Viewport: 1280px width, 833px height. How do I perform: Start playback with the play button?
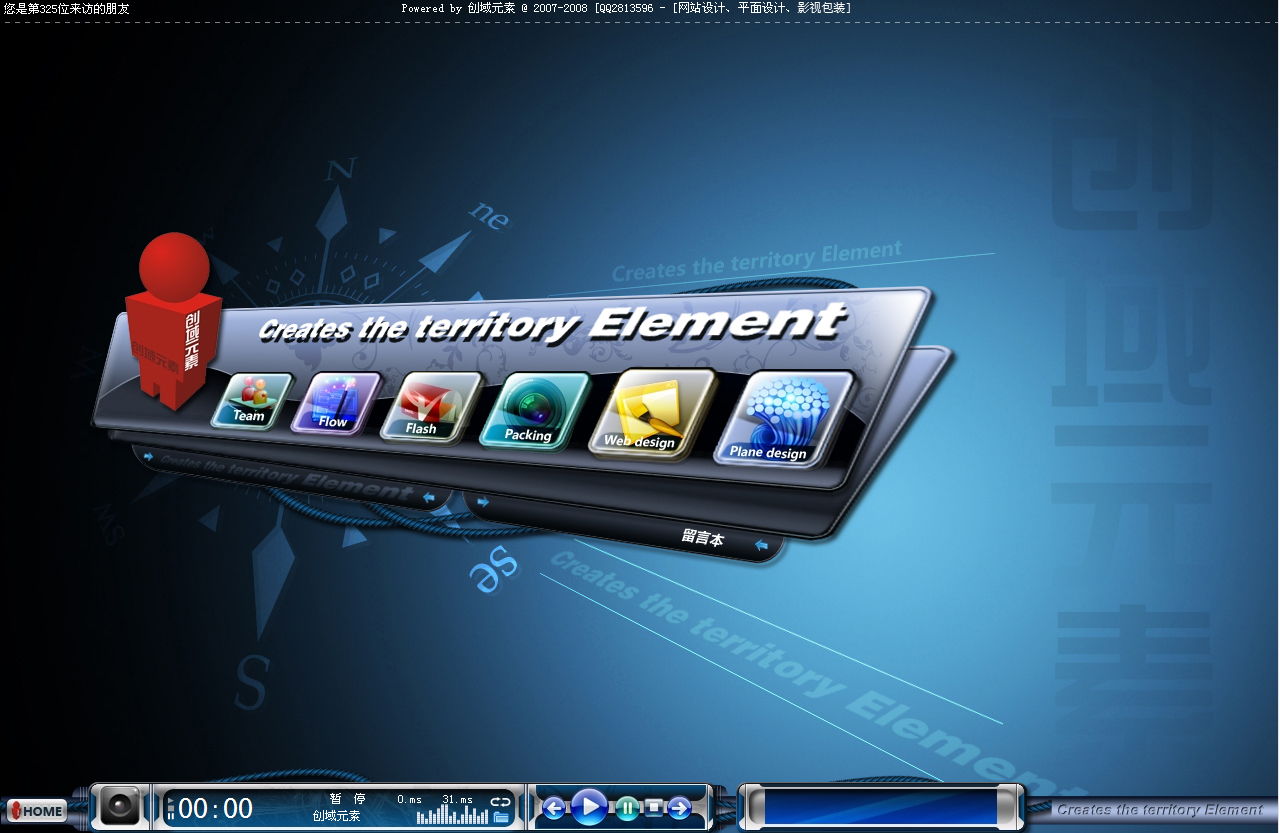[x=589, y=806]
